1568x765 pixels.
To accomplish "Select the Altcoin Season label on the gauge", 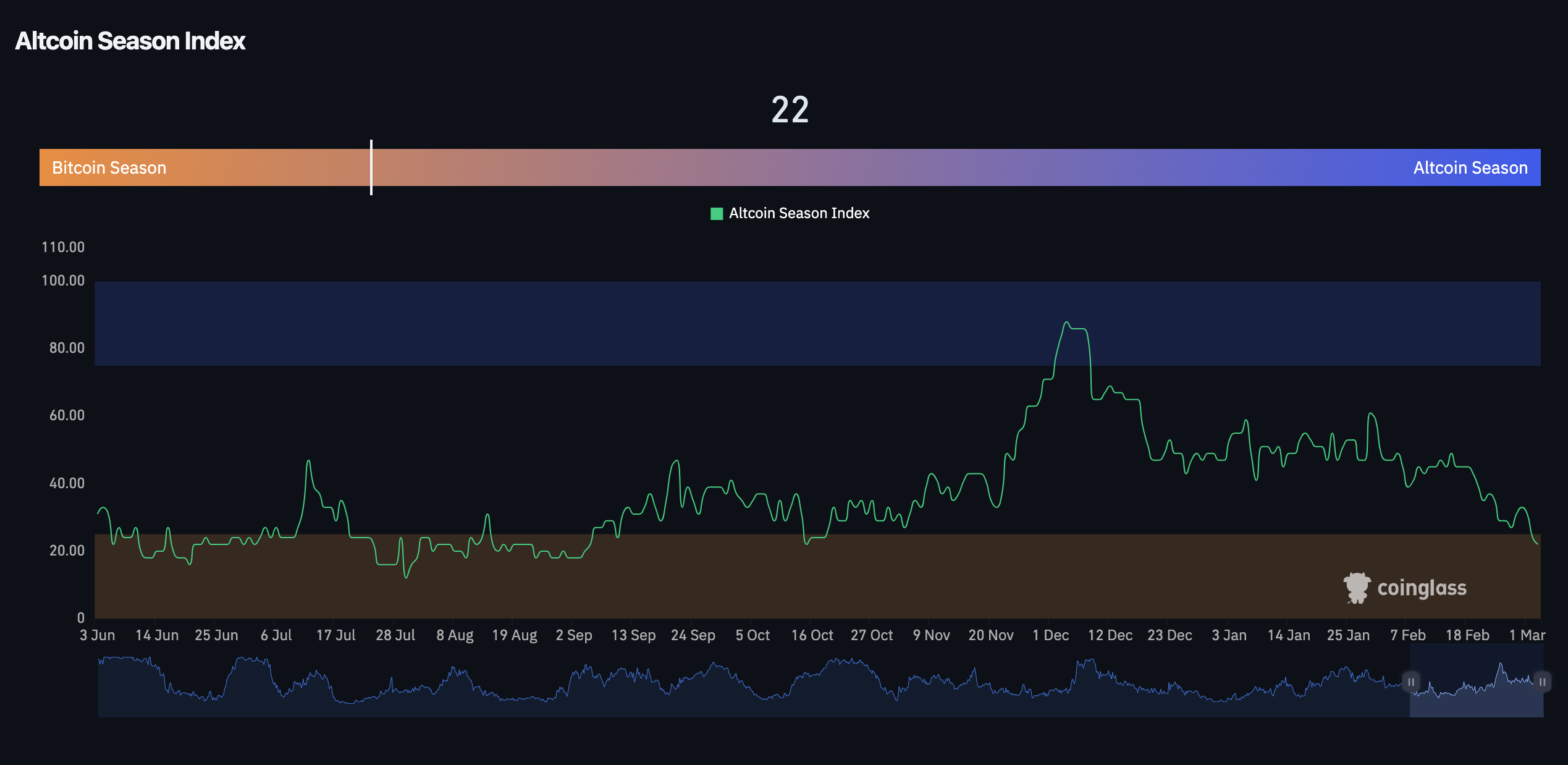I will (x=1470, y=167).
